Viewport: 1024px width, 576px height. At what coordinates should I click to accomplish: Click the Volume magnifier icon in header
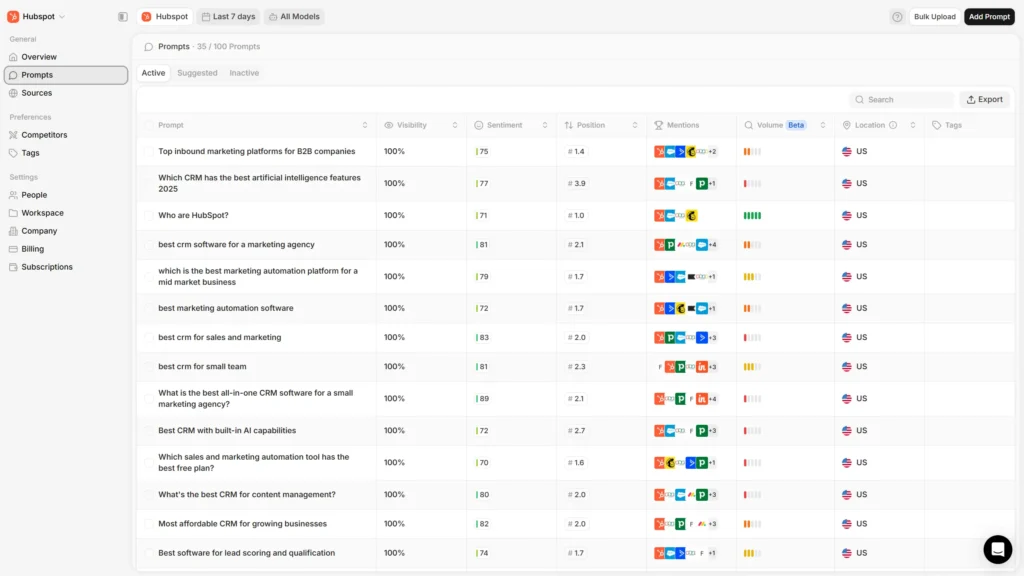point(748,125)
